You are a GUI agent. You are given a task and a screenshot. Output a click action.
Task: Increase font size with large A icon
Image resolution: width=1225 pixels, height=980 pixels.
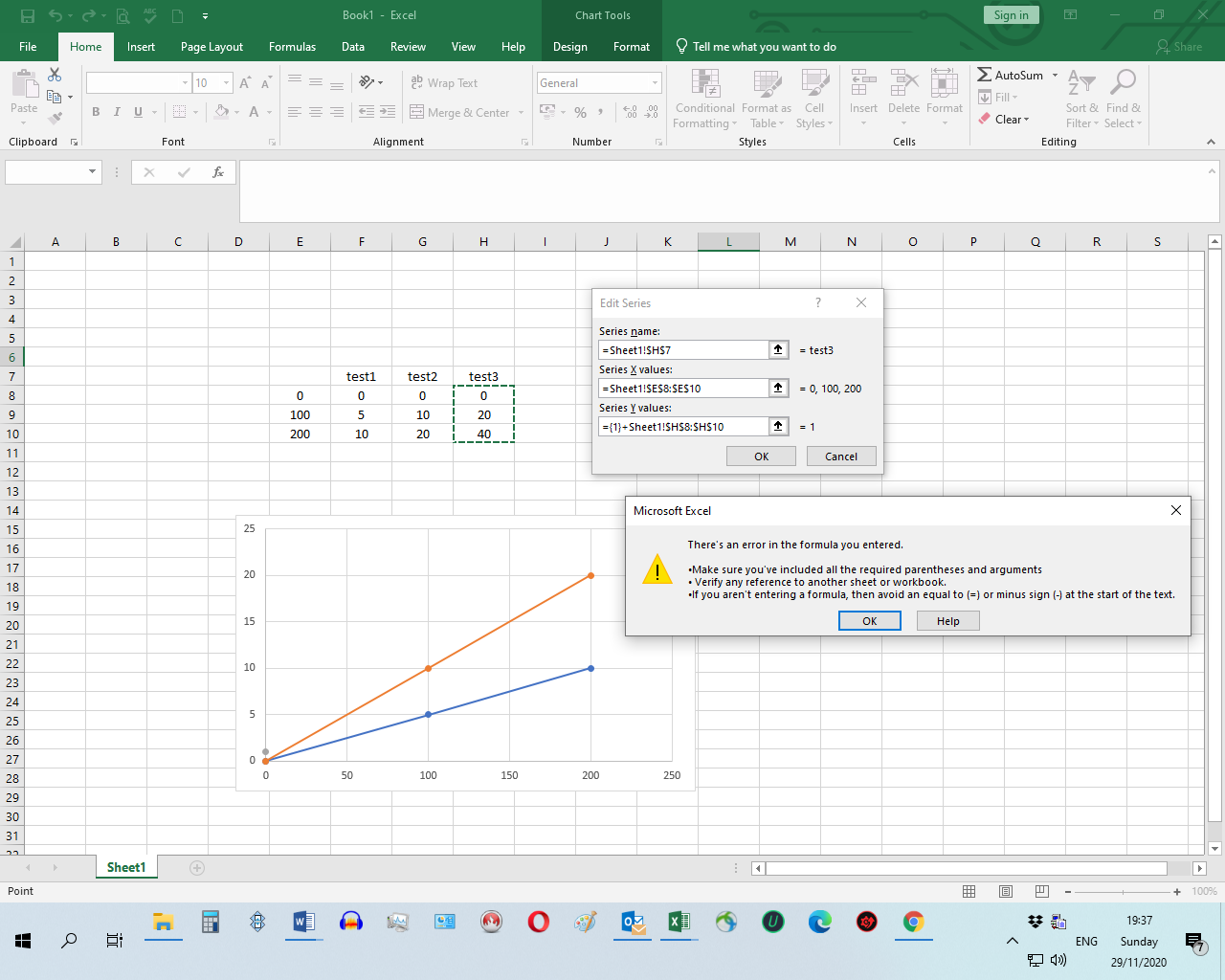click(246, 83)
